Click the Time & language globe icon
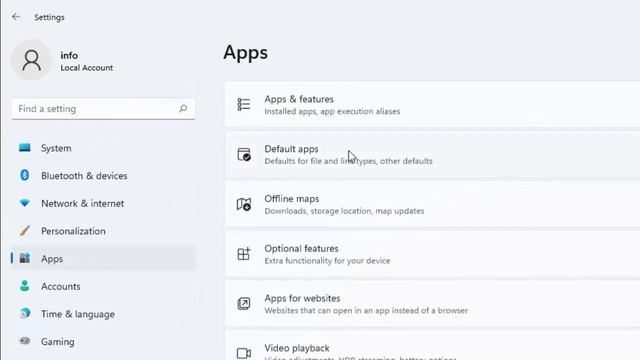 24,313
